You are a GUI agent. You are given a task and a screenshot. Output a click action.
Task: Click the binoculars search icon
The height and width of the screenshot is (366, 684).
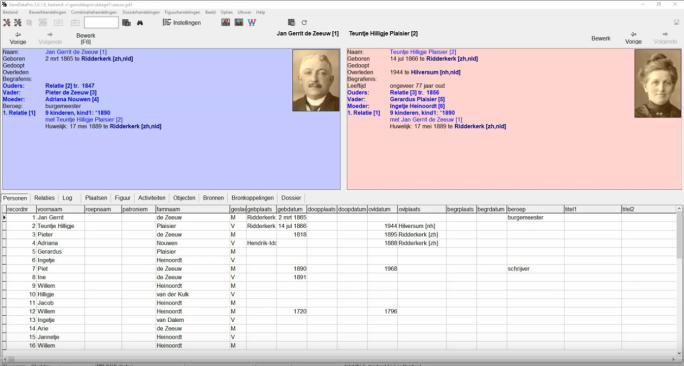click(x=140, y=23)
